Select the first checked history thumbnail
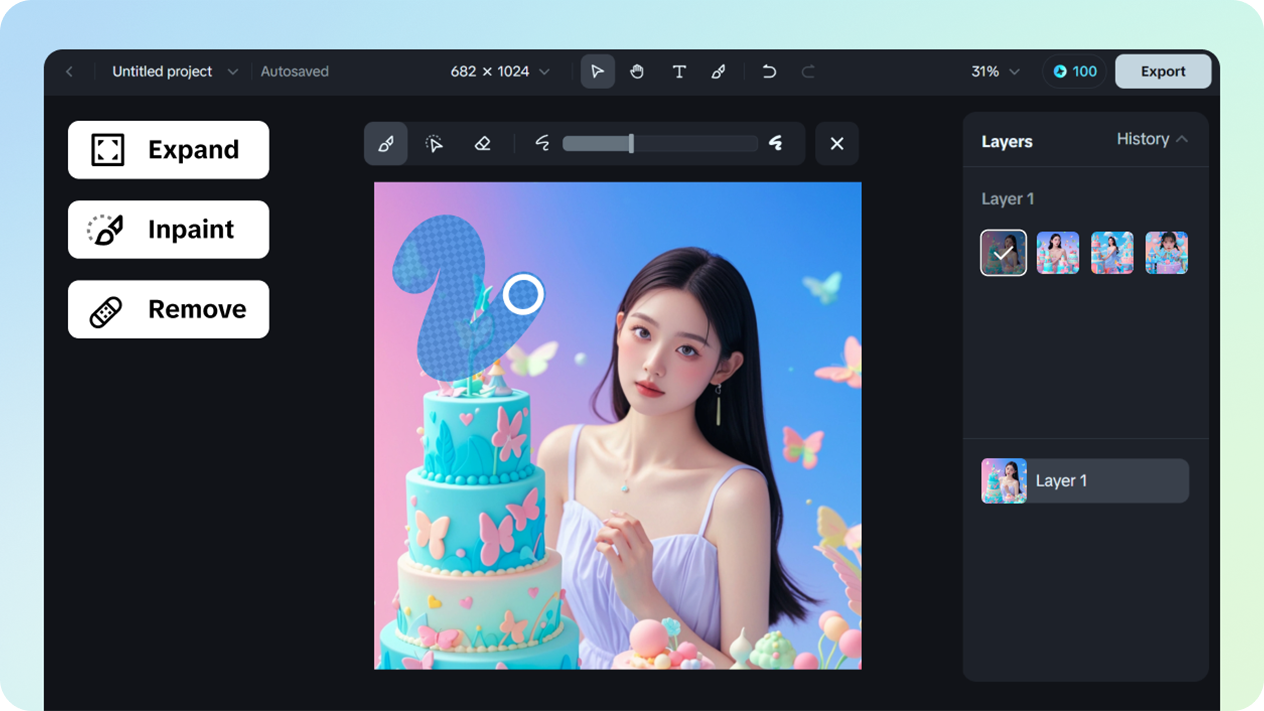This screenshot has width=1264, height=711. point(1004,253)
